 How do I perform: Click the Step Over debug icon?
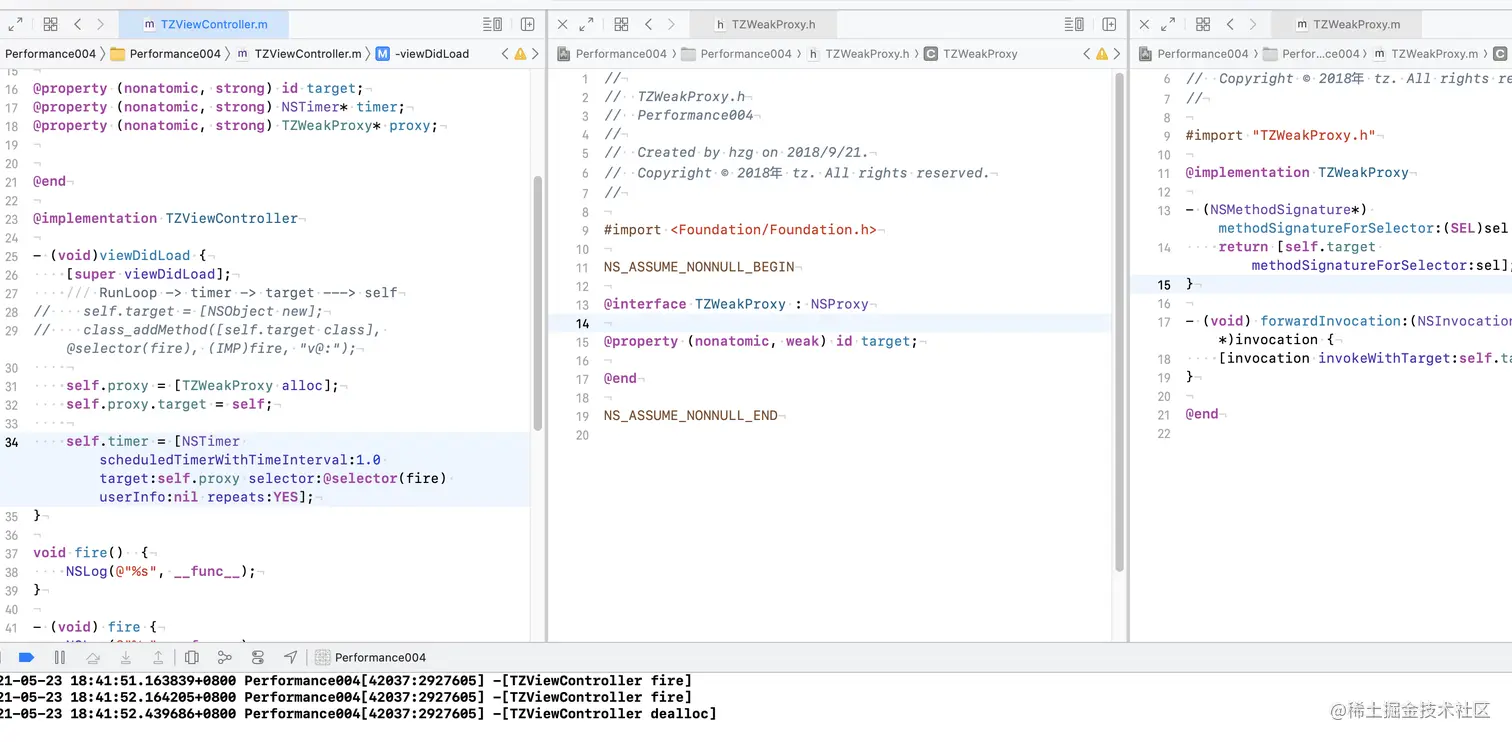[93, 657]
